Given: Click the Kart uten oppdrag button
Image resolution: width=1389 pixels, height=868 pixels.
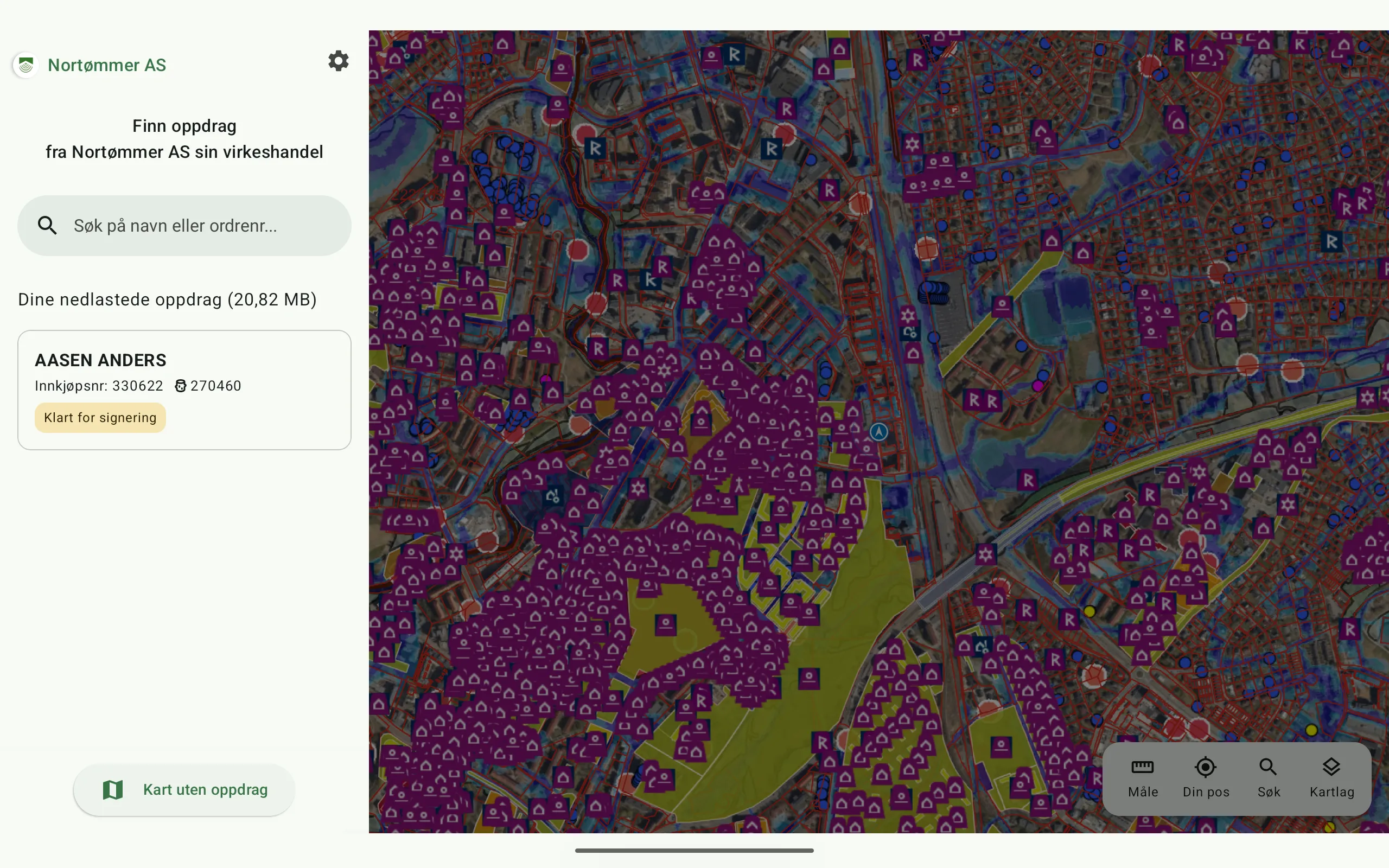Looking at the screenshot, I should 184,790.
